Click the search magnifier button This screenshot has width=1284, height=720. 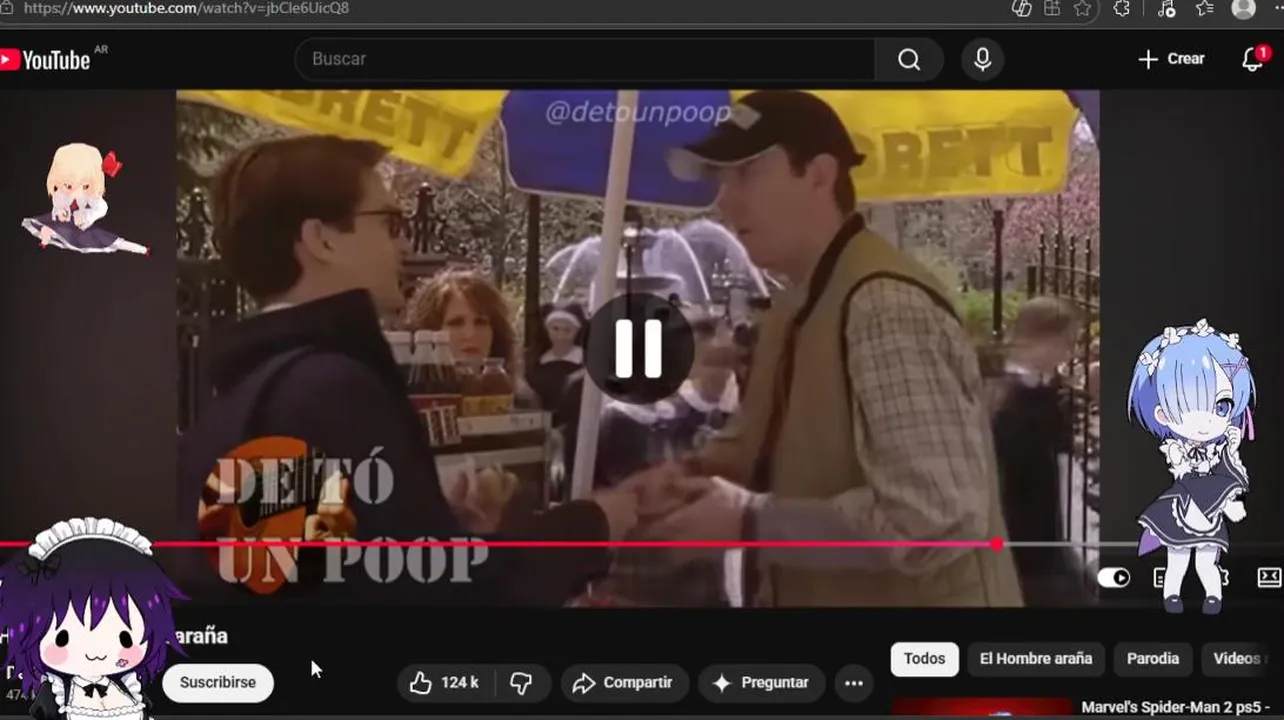click(x=909, y=60)
